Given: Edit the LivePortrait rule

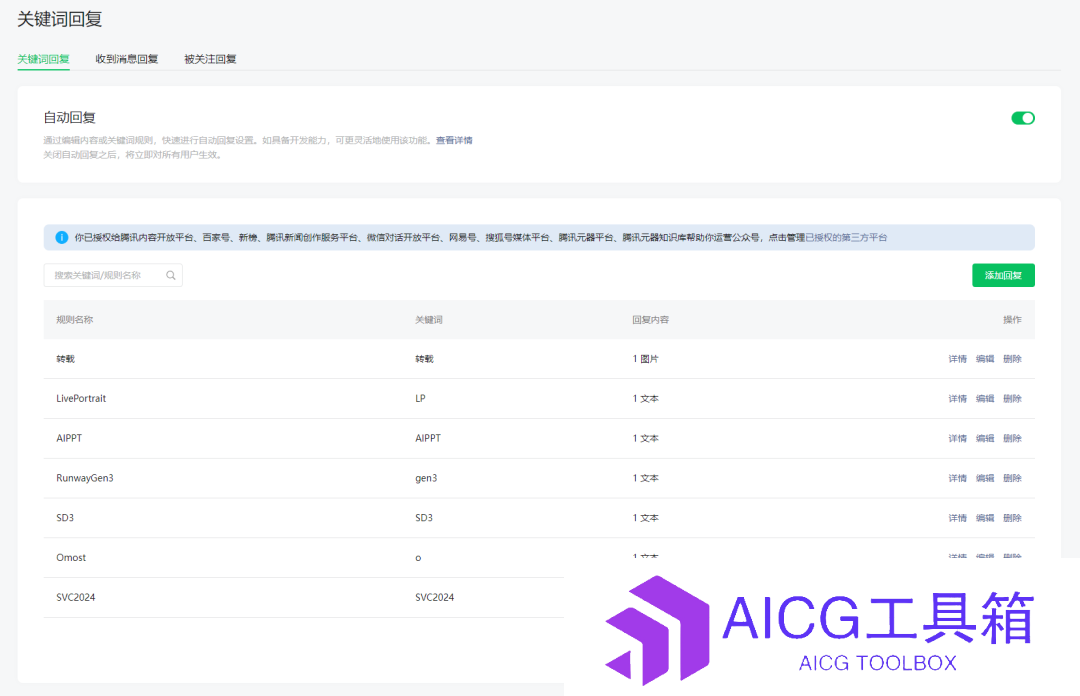Looking at the screenshot, I should (x=985, y=399).
